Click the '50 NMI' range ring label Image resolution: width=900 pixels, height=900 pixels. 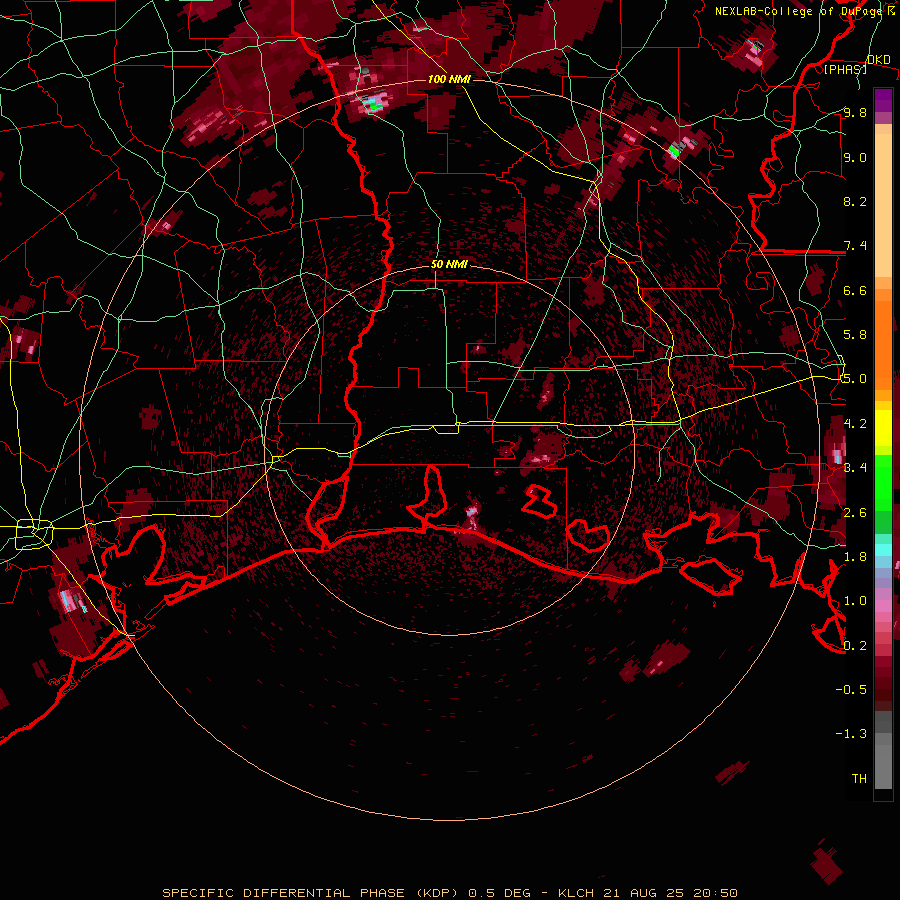449,264
